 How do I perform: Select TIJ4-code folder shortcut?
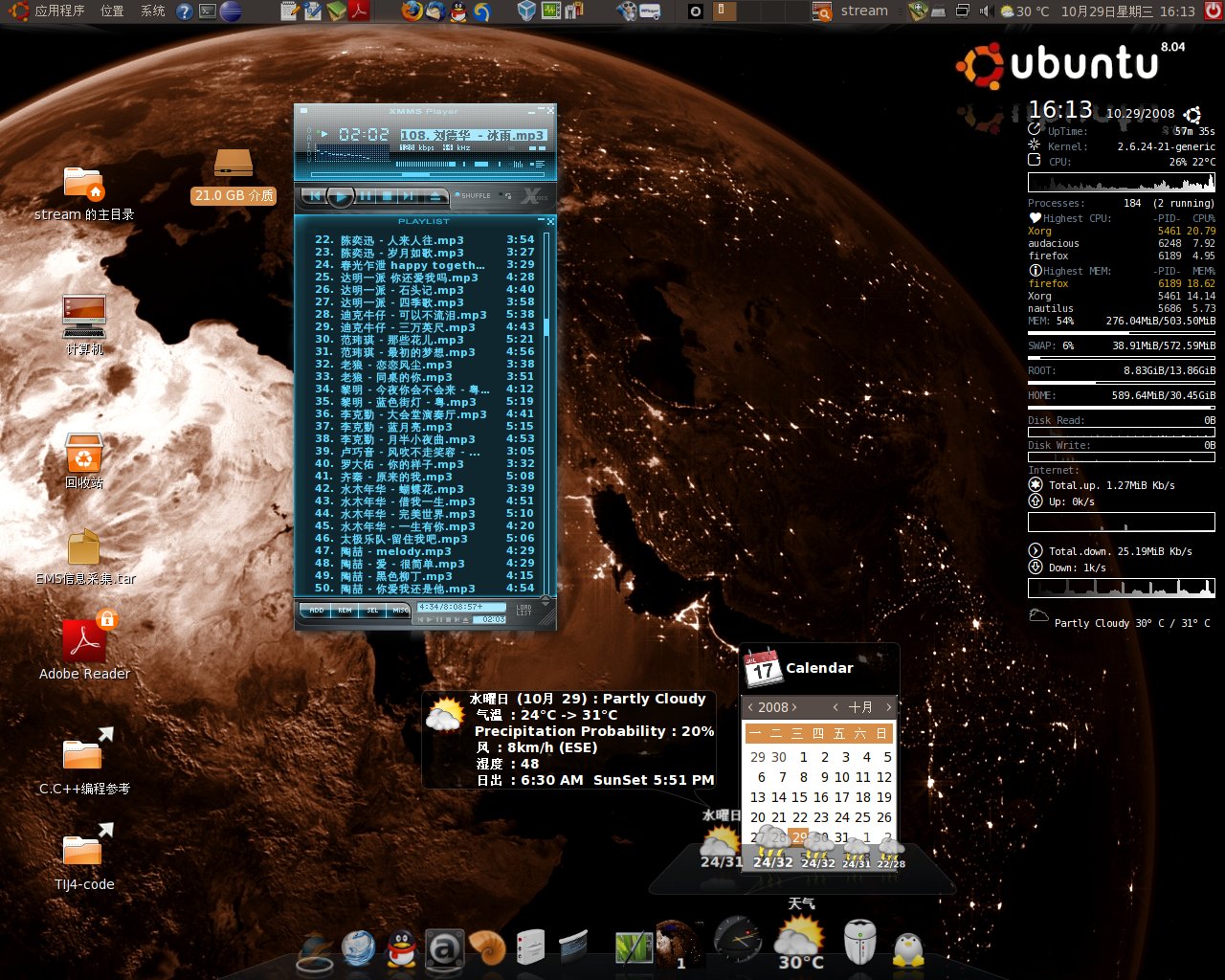click(x=84, y=857)
